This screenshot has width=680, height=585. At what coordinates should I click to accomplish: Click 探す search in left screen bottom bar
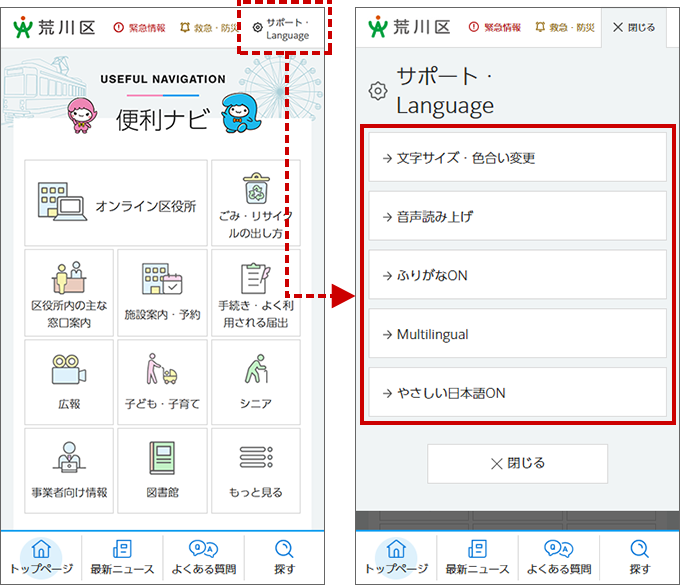[284, 557]
